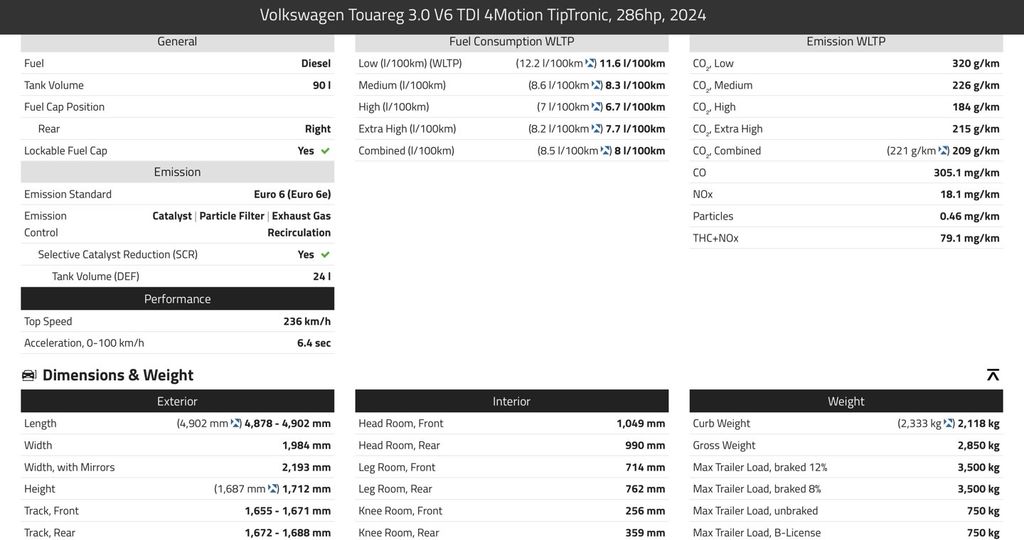
Task: Select the Exterior table header
Action: [x=177, y=402]
